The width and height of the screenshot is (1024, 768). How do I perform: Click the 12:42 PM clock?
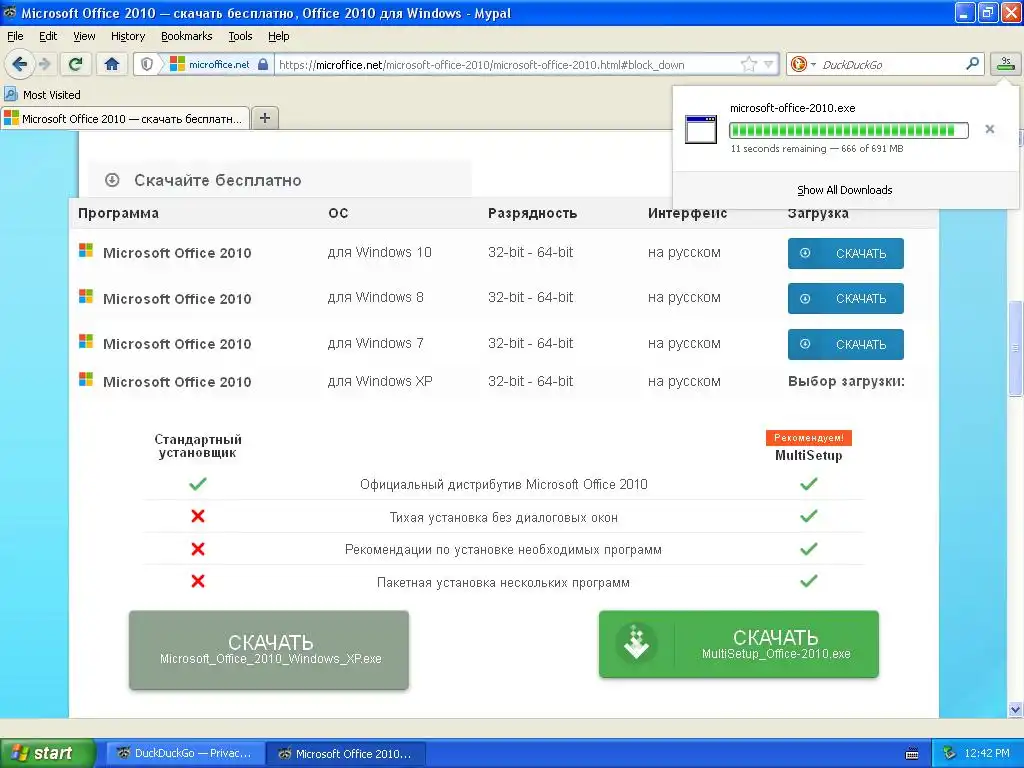(x=987, y=753)
